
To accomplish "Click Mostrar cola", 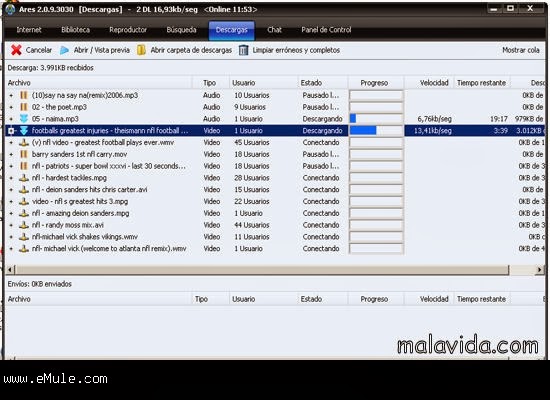I will [521, 50].
